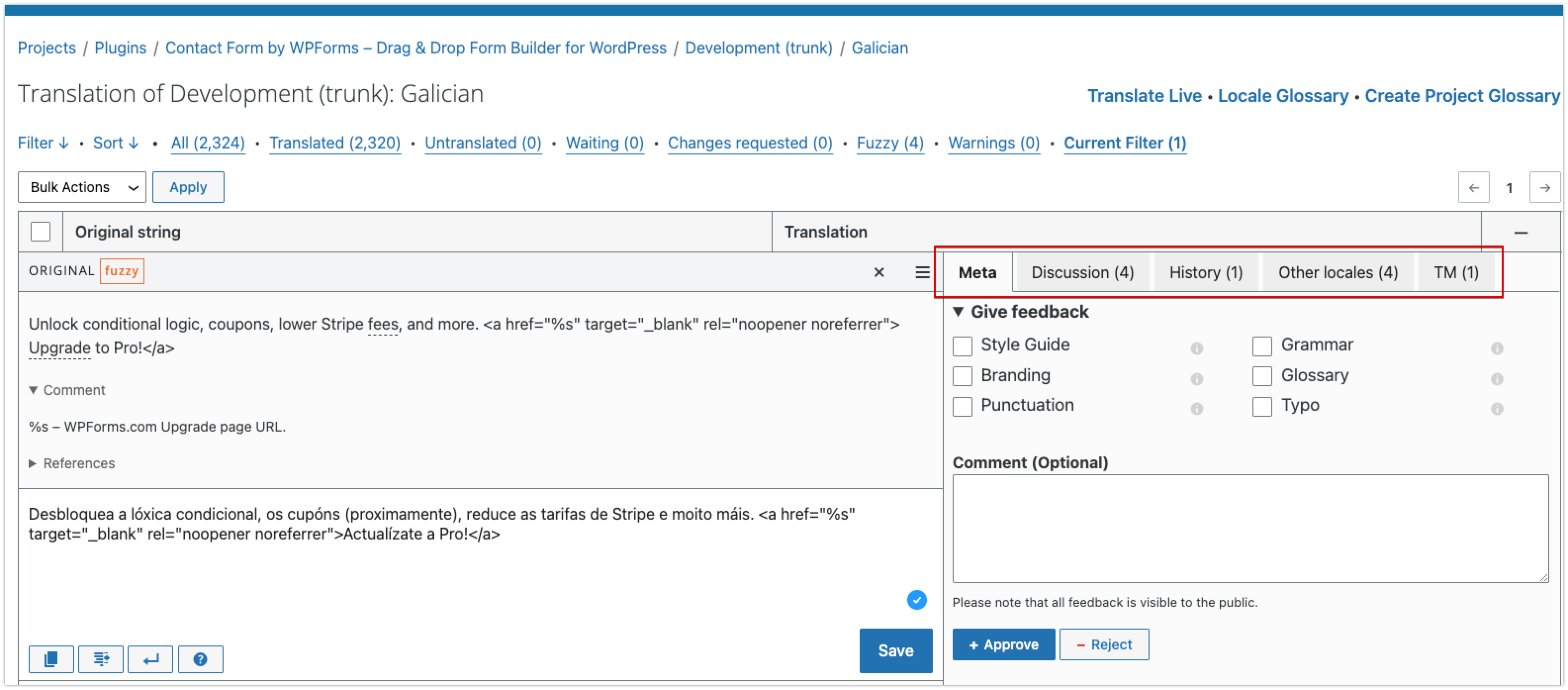
Task: Tick the Punctuation checkbox
Action: tap(963, 406)
